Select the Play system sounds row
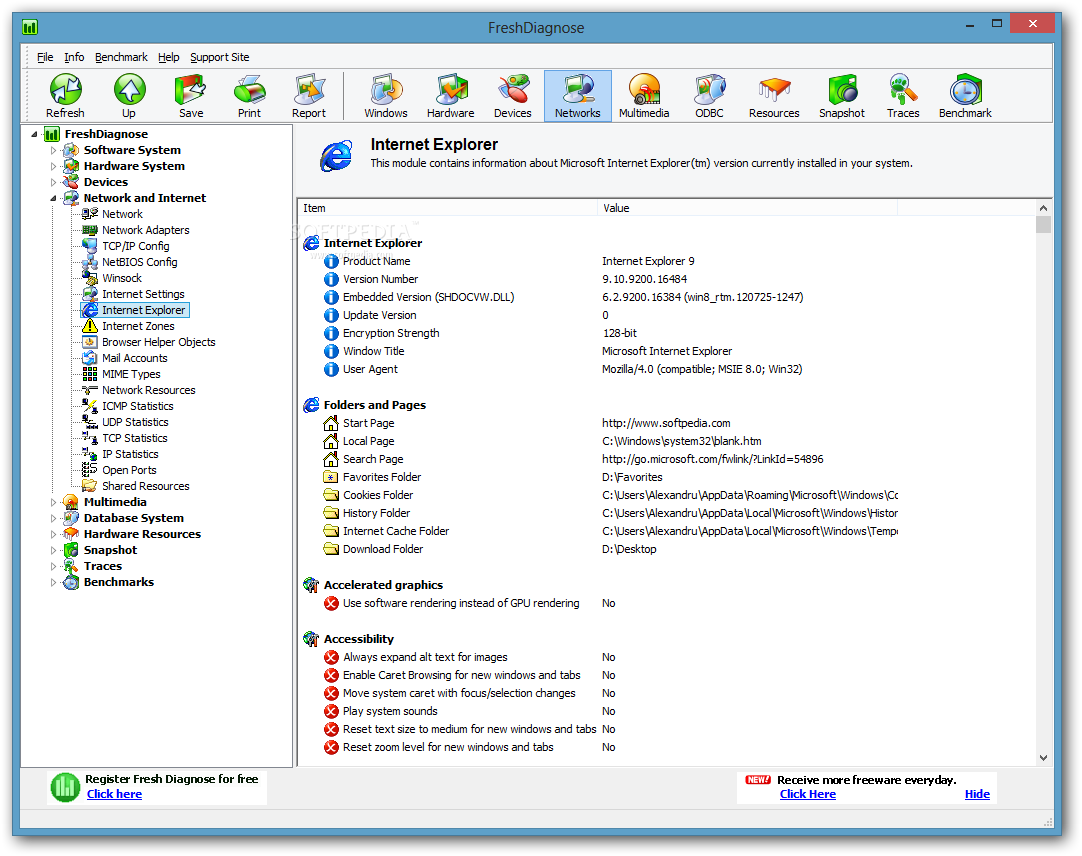Viewport: 1082px width, 856px height. tap(667, 711)
